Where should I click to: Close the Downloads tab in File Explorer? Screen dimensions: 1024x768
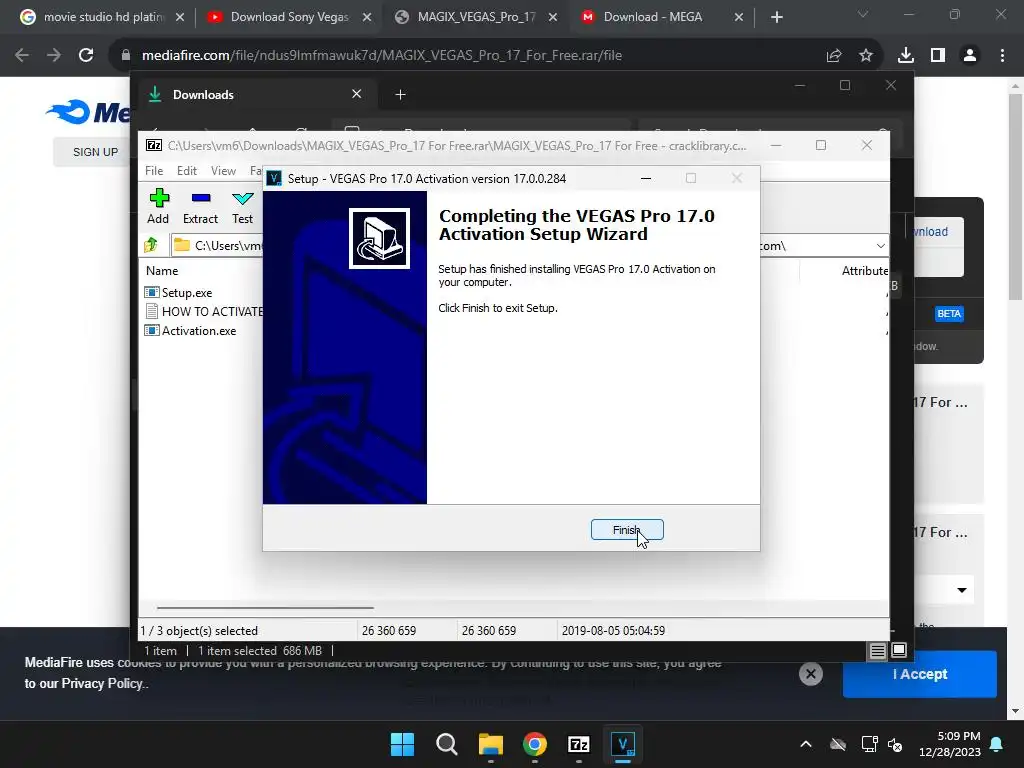tap(357, 94)
